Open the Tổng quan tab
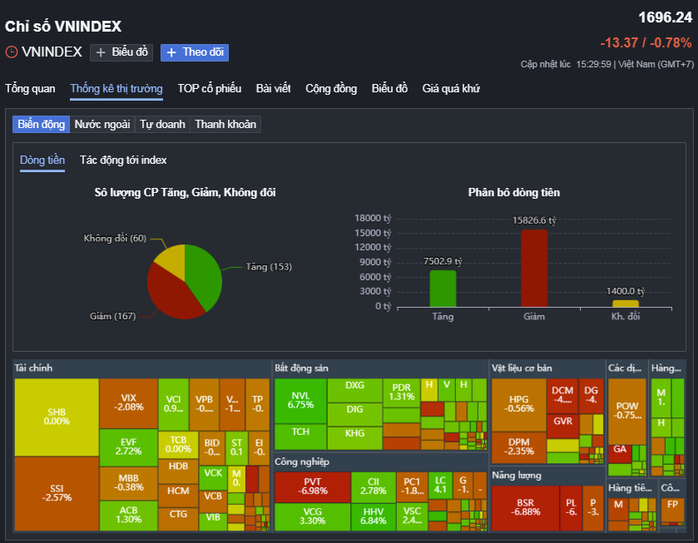 point(30,88)
